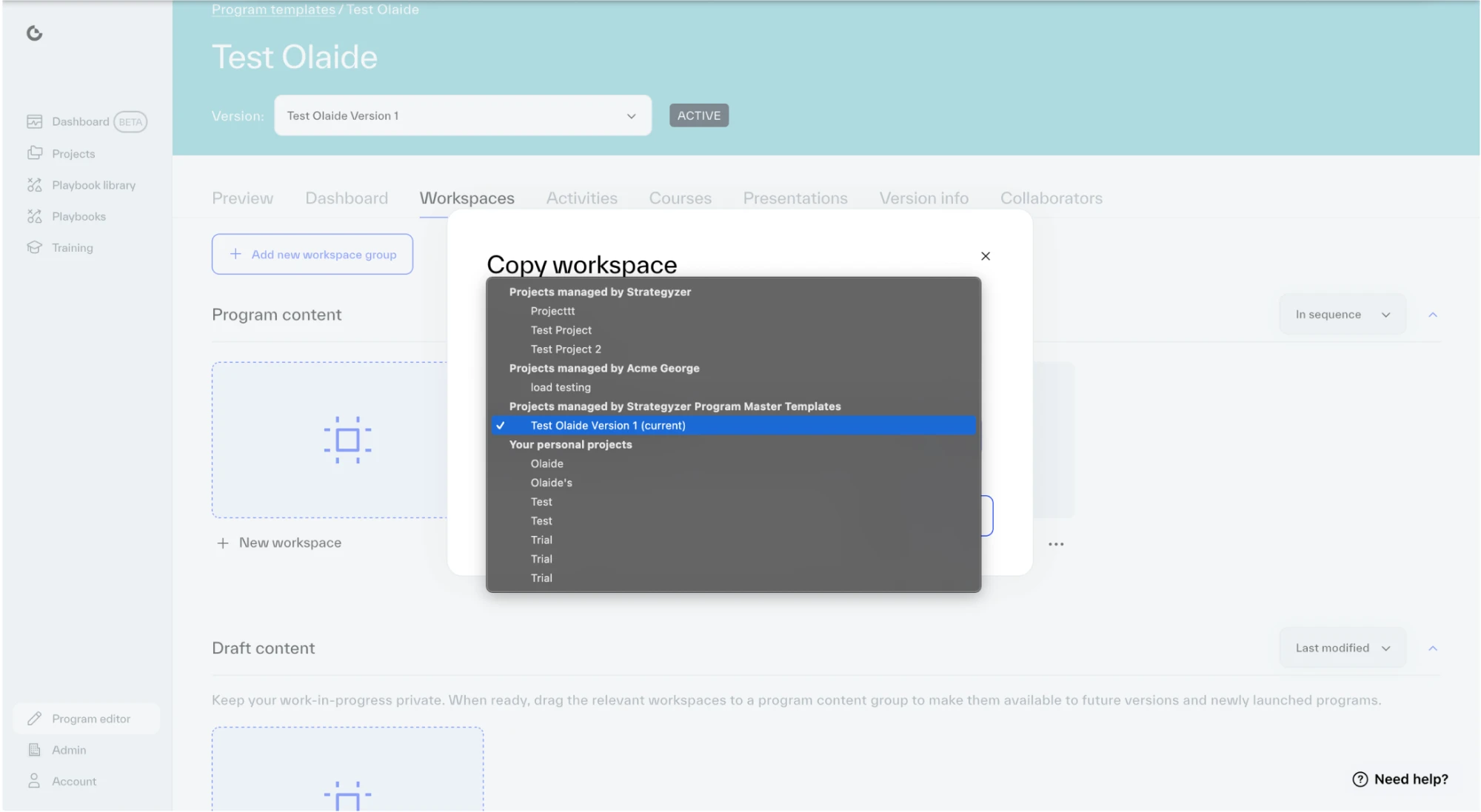The height and width of the screenshot is (812, 1481).
Task: Click the Strategyzer logo icon
Action: pyautogui.click(x=34, y=33)
